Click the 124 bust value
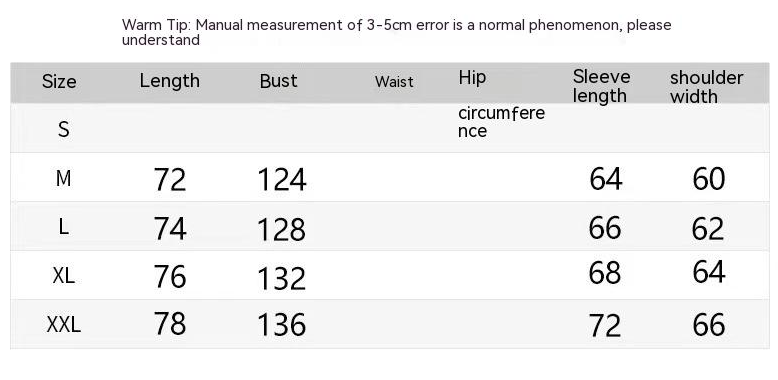This screenshot has height=380, width=778. tap(282, 180)
